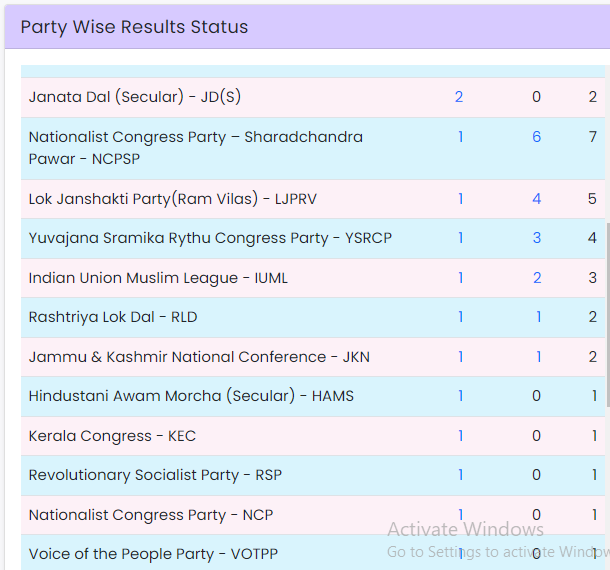The width and height of the screenshot is (610, 570).
Task: Click the blue number 2 for Janata Dal (Secular)
Action: pos(459,97)
